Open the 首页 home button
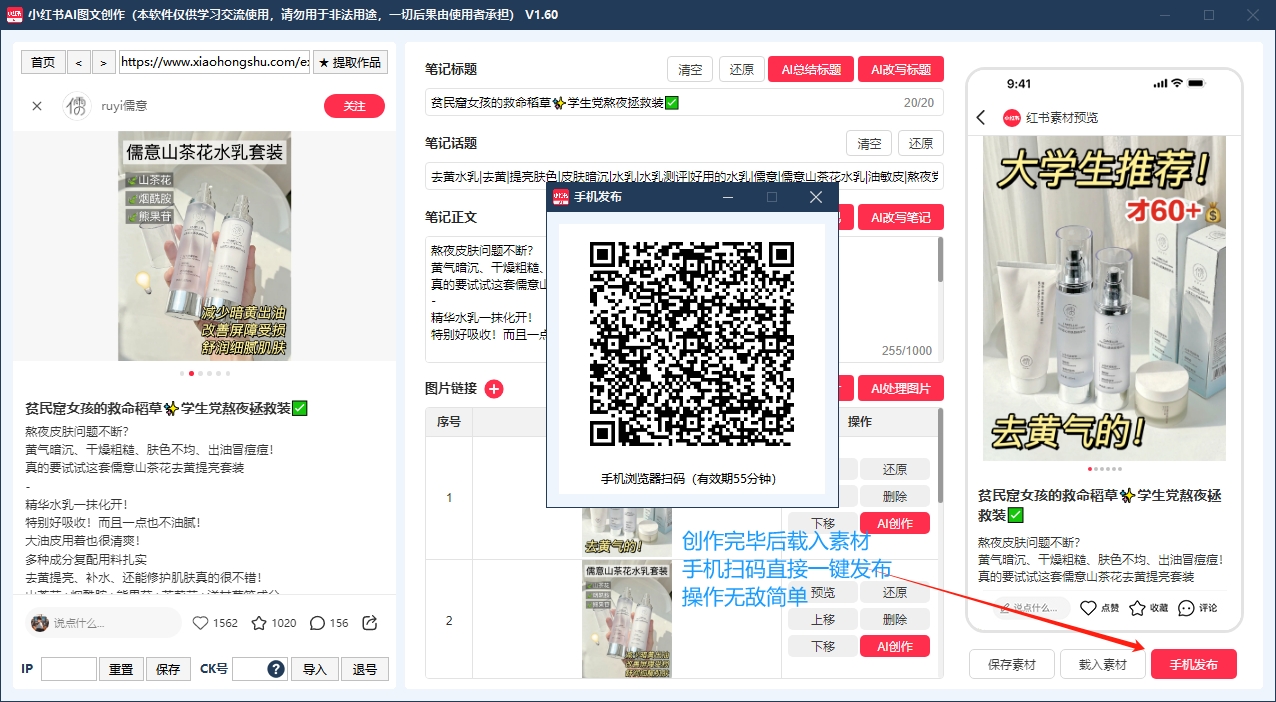The width and height of the screenshot is (1276, 702). (x=43, y=62)
